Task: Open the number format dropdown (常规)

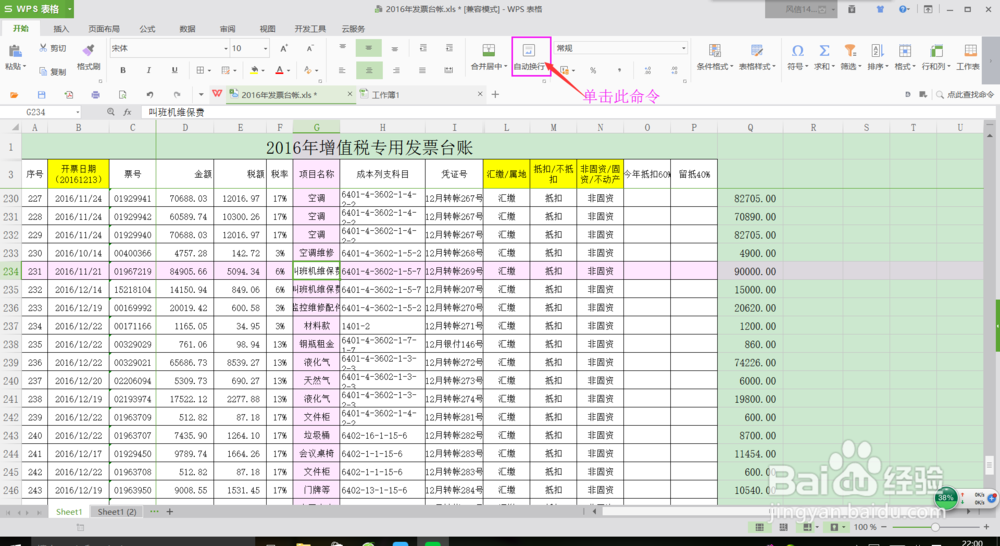Action: [x=684, y=48]
